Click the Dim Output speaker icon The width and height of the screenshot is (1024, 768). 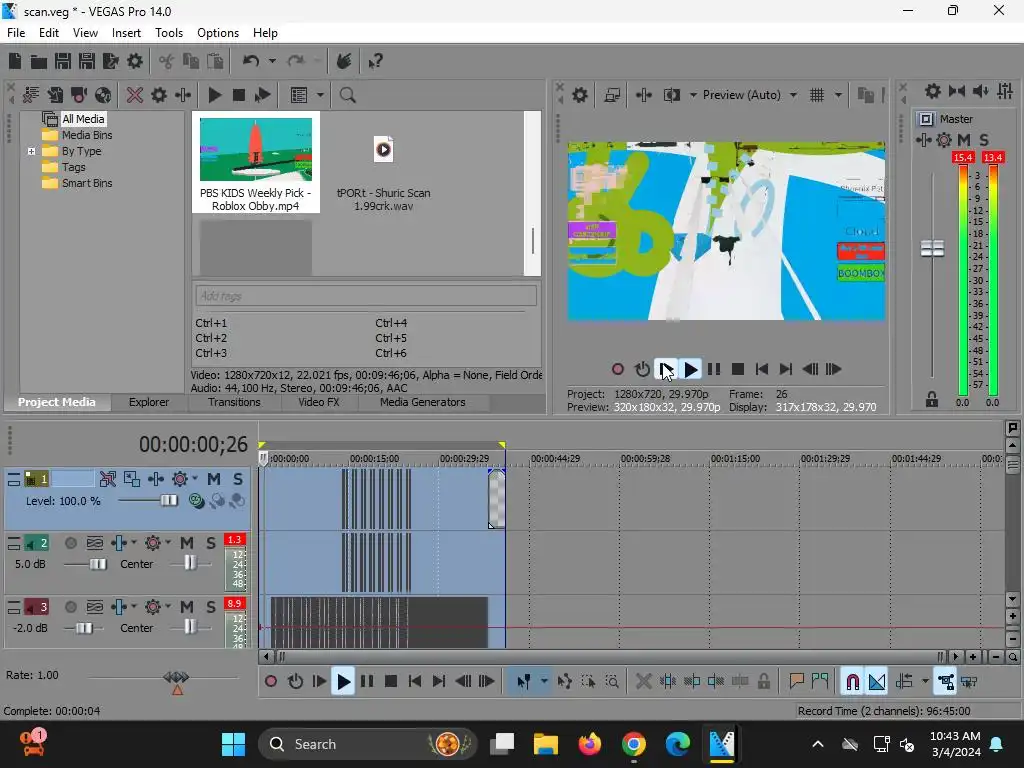(980, 91)
